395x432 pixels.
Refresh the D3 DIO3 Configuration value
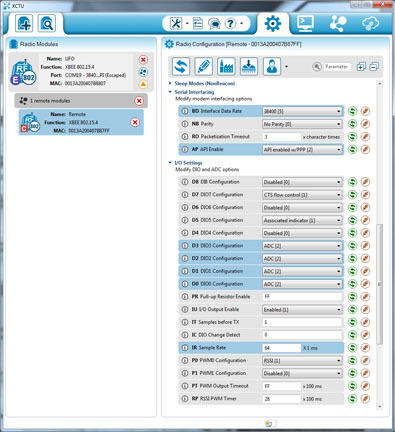coord(352,246)
